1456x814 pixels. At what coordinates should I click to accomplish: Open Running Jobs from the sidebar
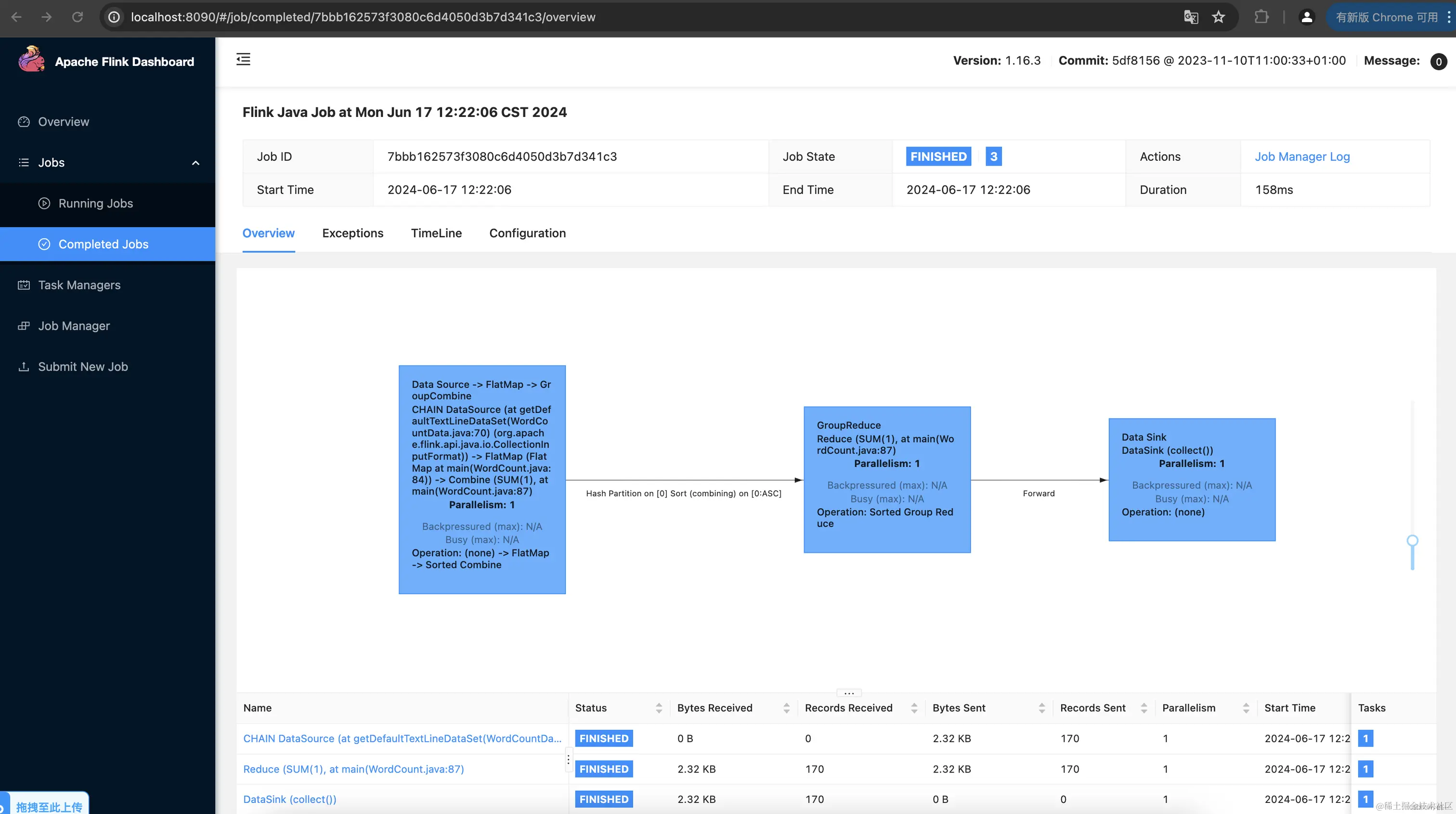point(95,204)
